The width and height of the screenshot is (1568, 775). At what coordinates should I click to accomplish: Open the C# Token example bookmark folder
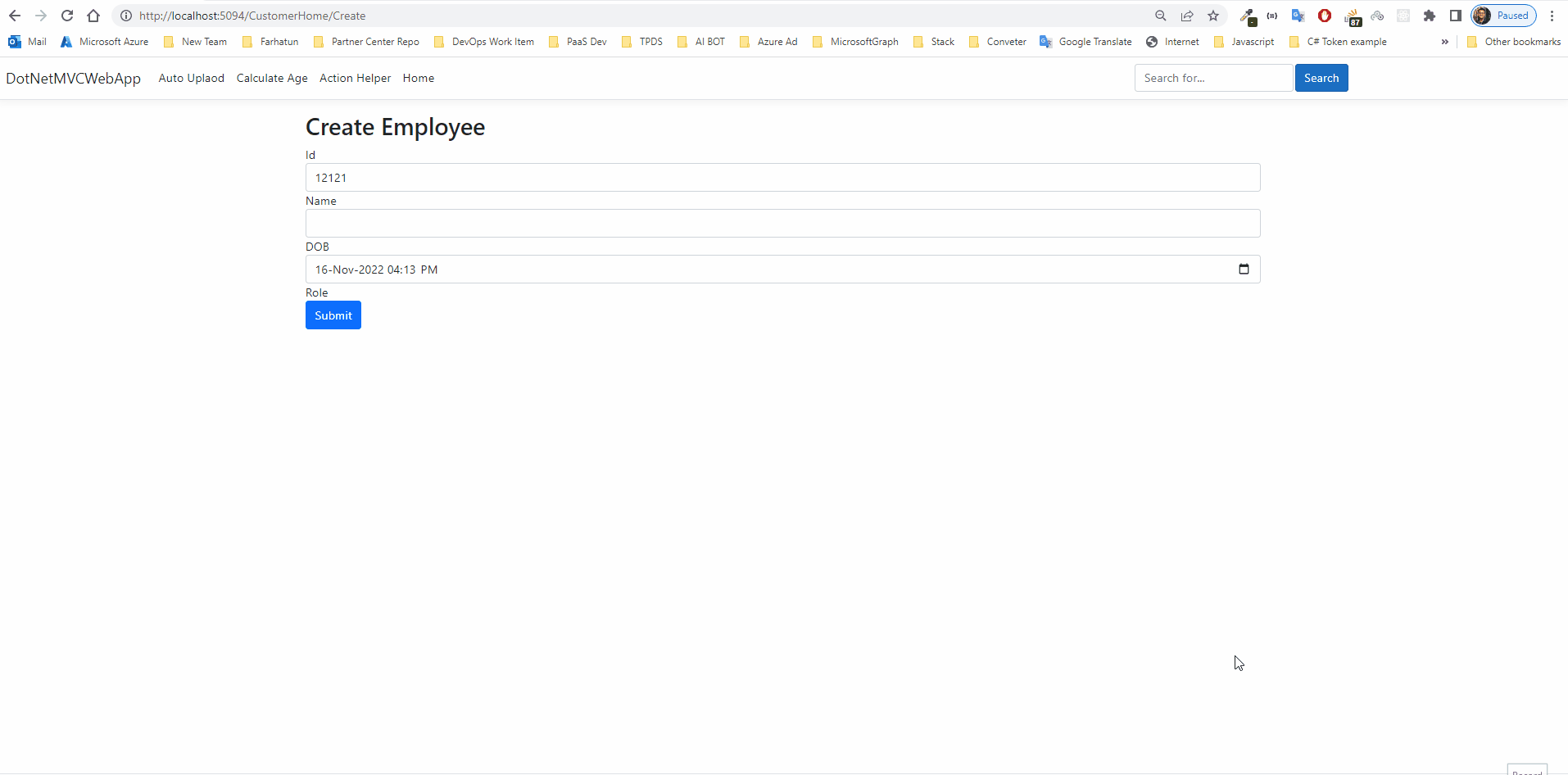(1338, 42)
